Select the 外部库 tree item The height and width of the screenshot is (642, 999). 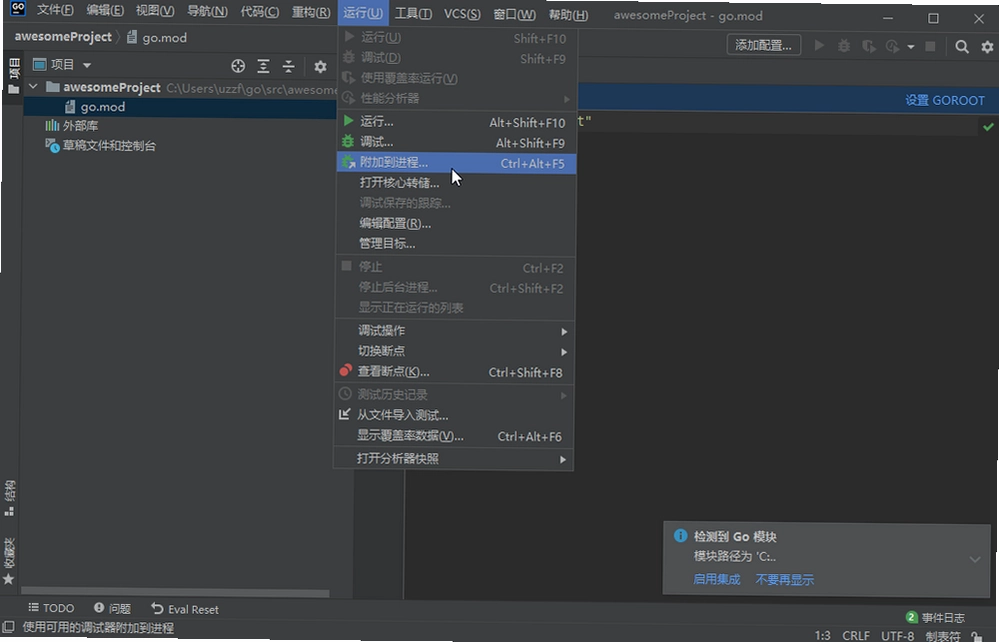click(71, 126)
